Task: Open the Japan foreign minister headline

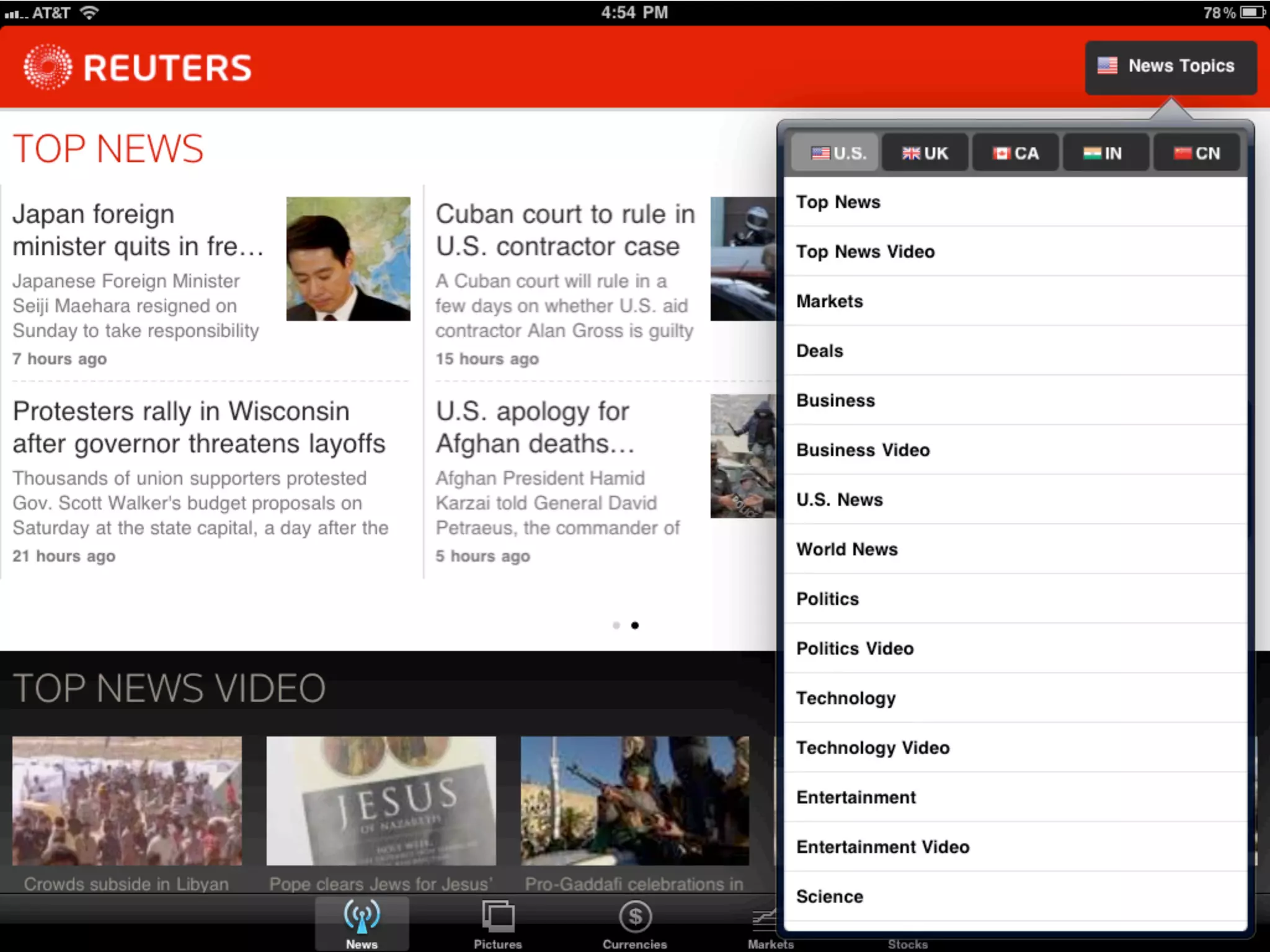Action: [x=138, y=230]
